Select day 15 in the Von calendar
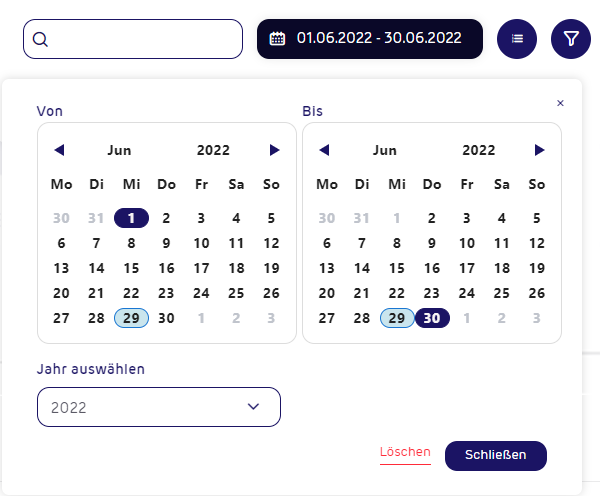600x496 pixels. [x=131, y=268]
